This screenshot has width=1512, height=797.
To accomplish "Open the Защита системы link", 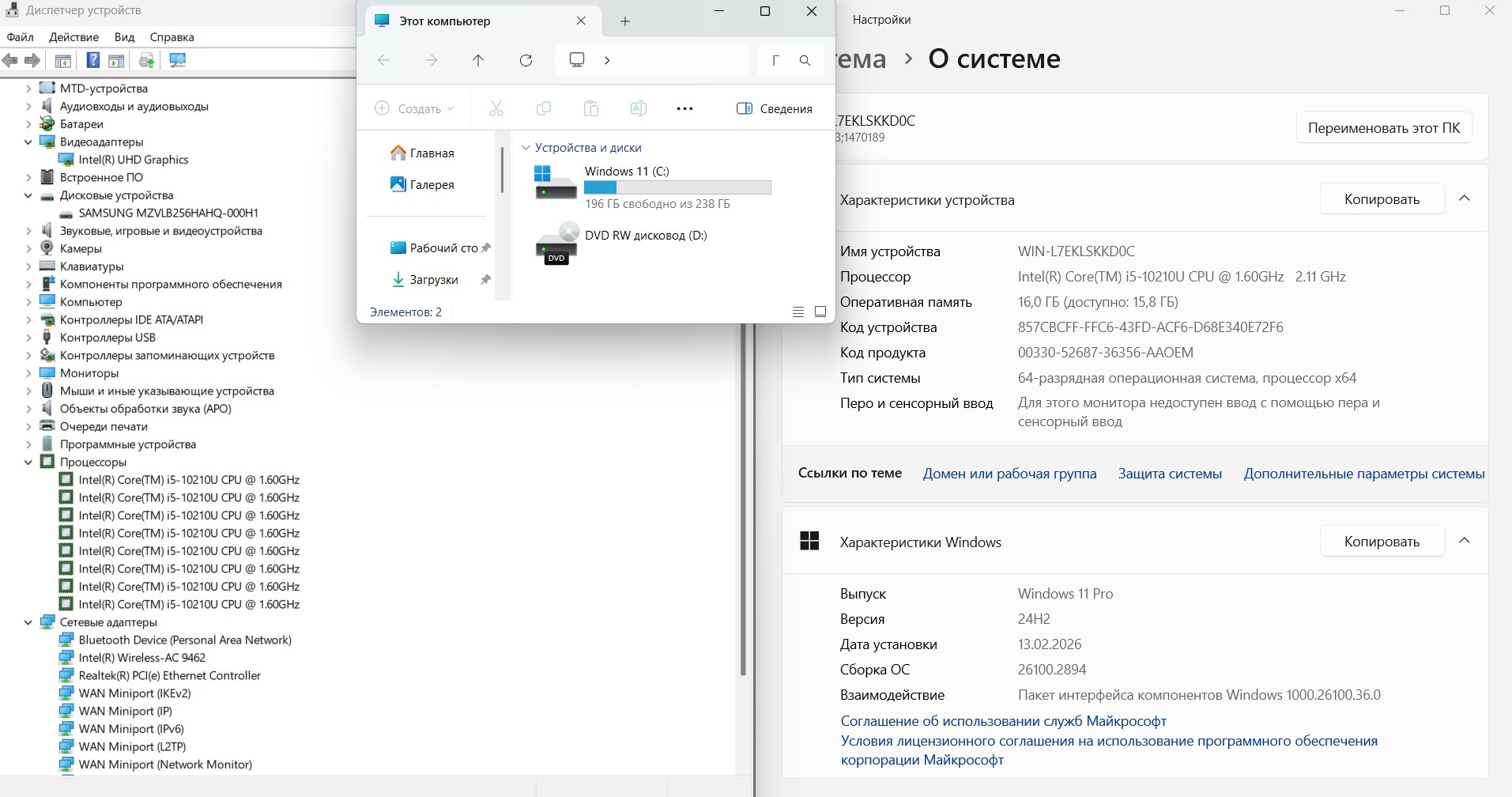I will click(x=1169, y=474).
